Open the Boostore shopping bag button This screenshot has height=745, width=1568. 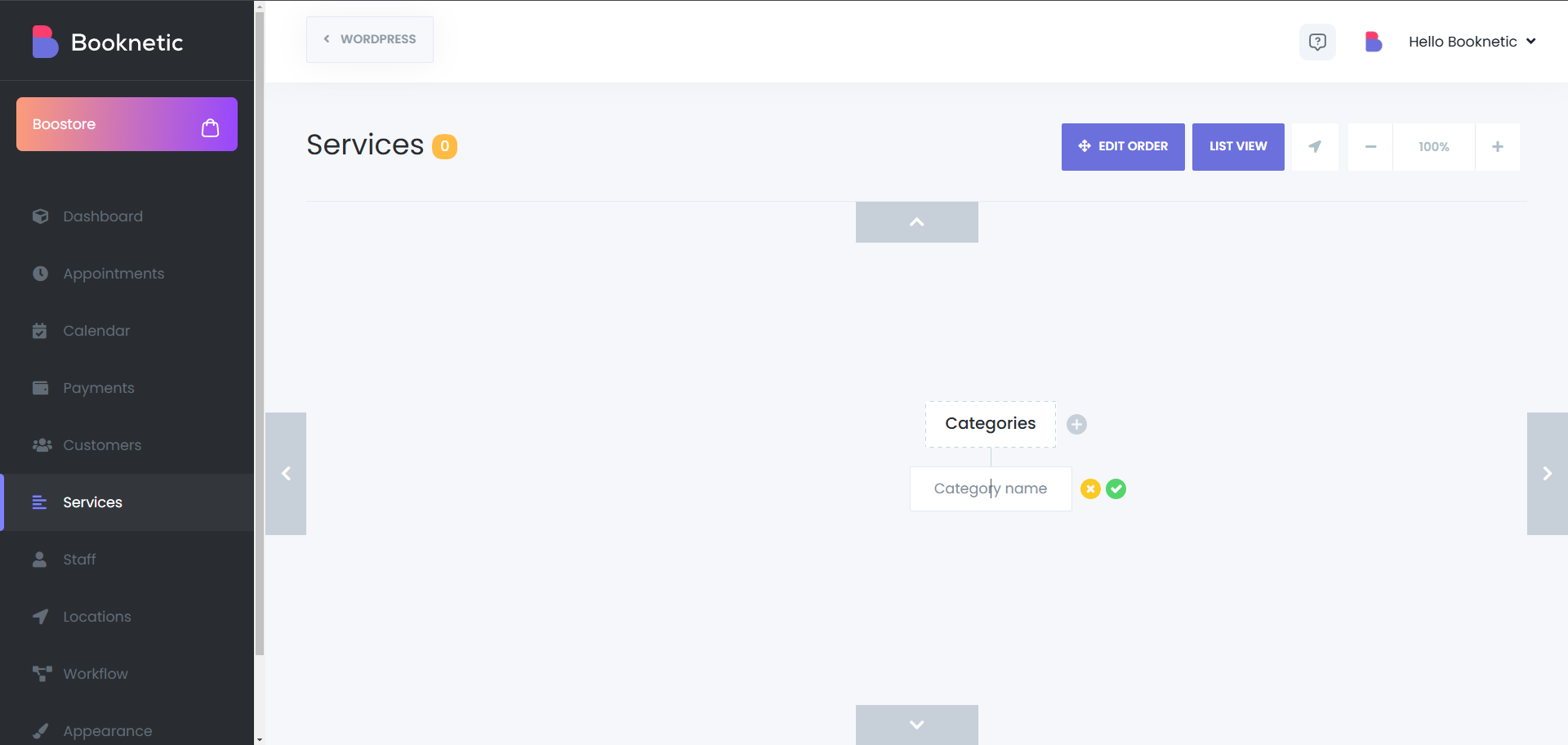[x=127, y=124]
